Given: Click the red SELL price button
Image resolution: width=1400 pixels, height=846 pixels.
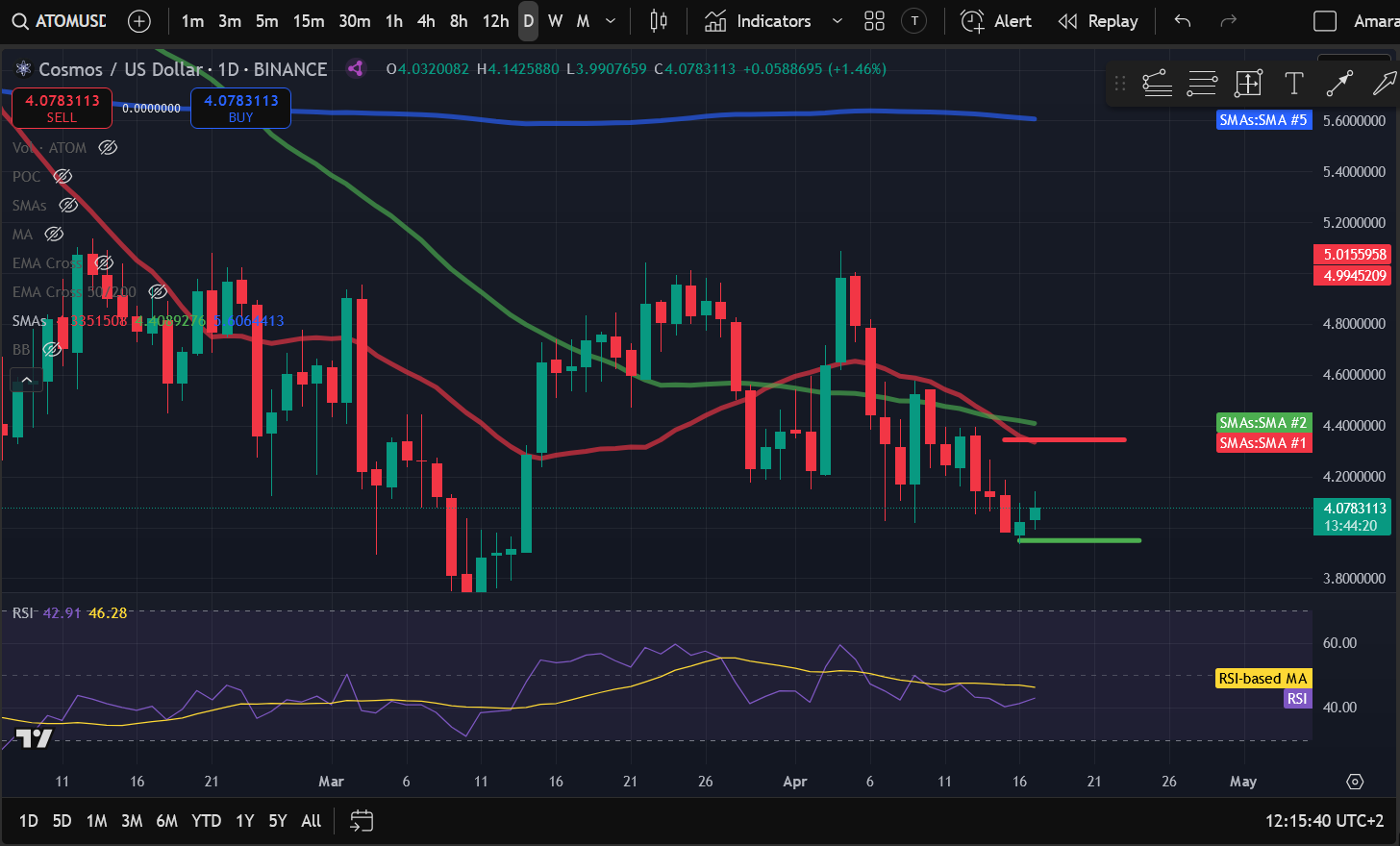Looking at the screenshot, I should 62,108.
